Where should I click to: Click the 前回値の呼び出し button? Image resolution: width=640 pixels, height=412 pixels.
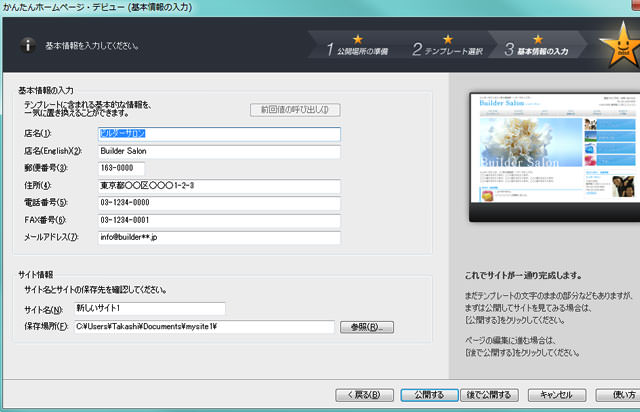point(295,110)
